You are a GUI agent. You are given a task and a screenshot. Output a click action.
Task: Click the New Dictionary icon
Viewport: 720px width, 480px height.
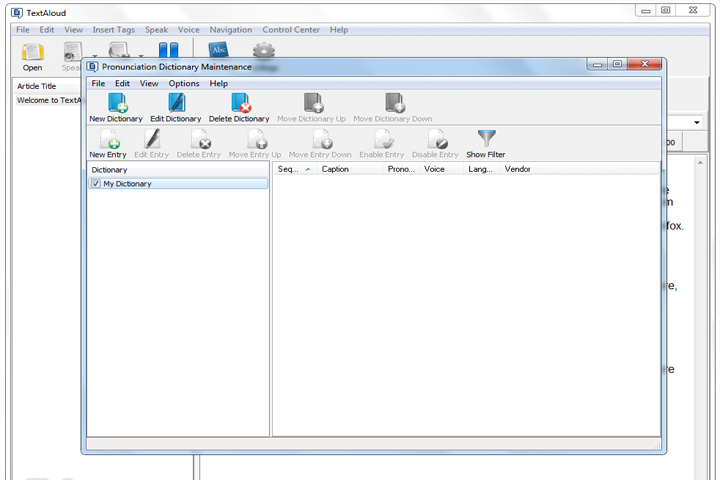[118, 103]
